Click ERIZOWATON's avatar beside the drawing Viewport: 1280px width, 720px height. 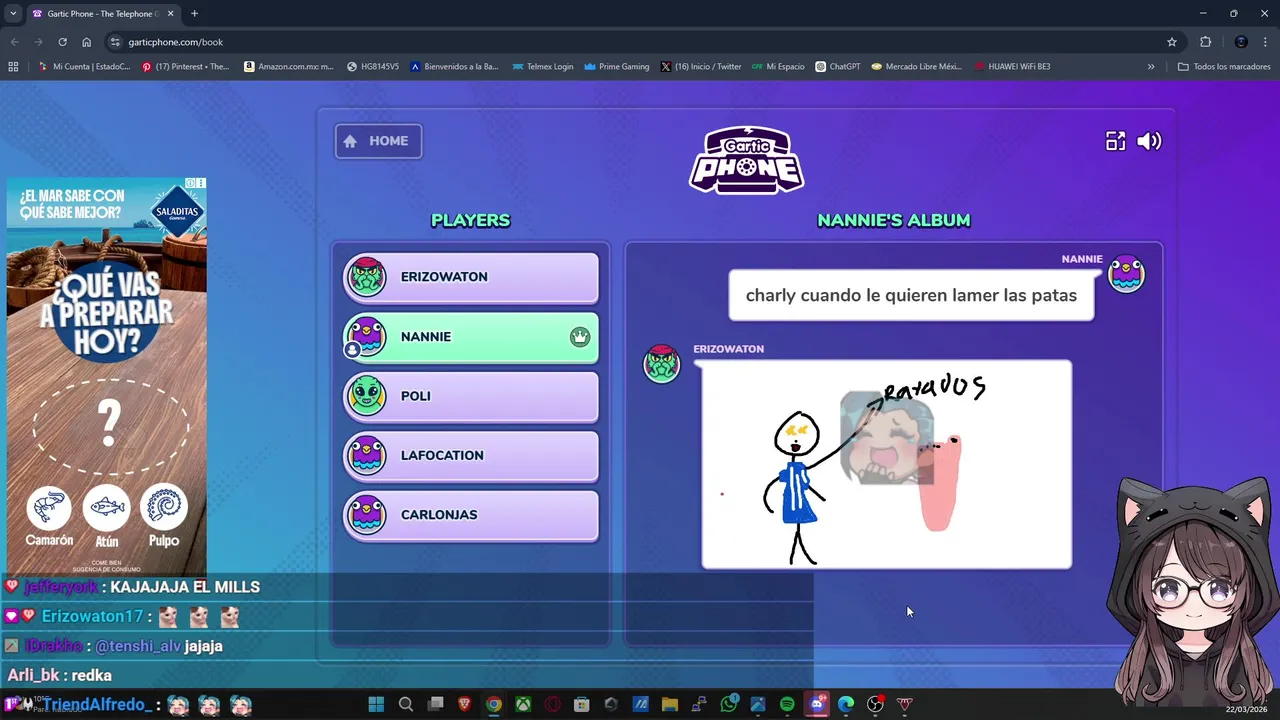(661, 364)
